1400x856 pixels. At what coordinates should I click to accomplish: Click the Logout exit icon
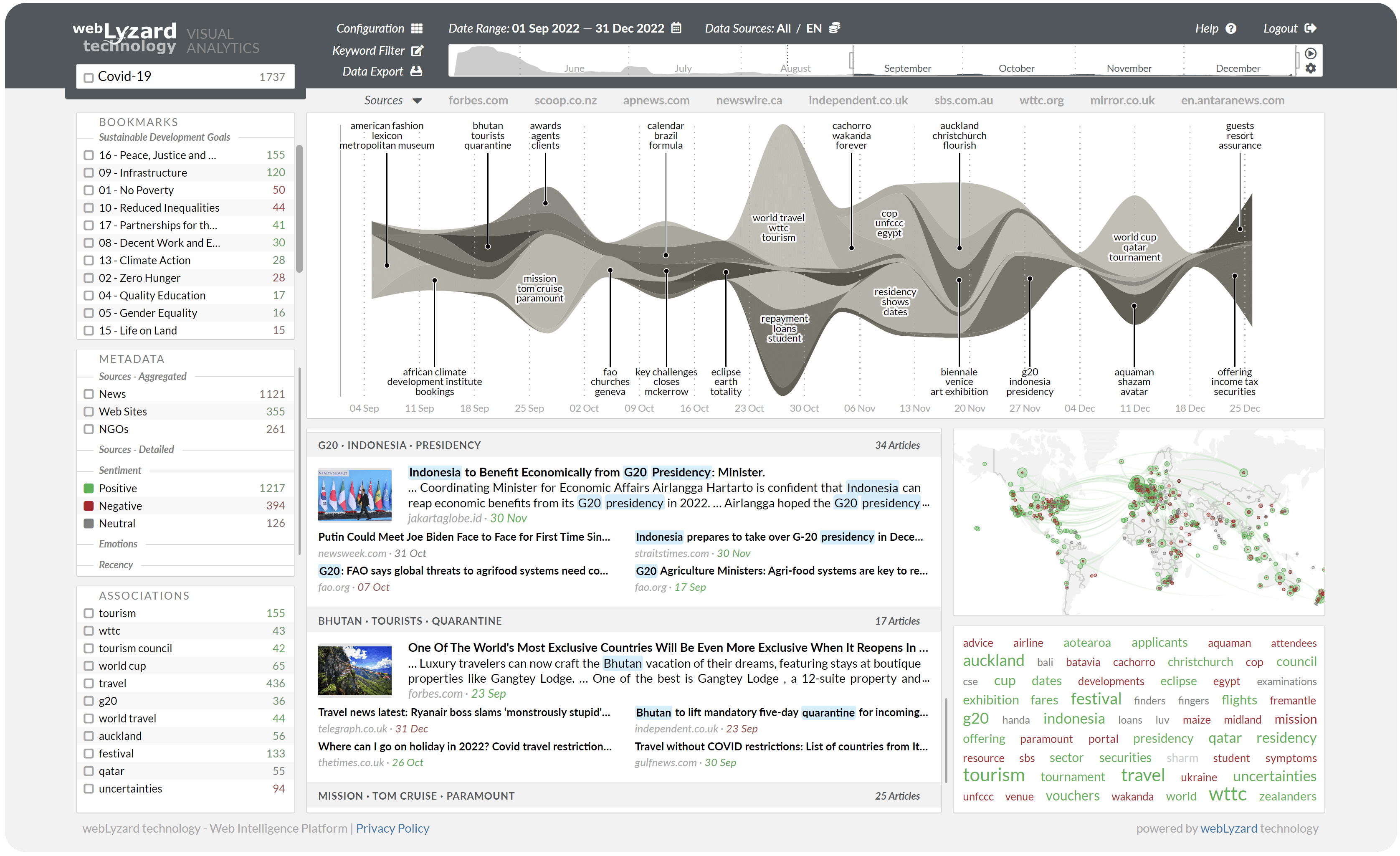point(1310,28)
